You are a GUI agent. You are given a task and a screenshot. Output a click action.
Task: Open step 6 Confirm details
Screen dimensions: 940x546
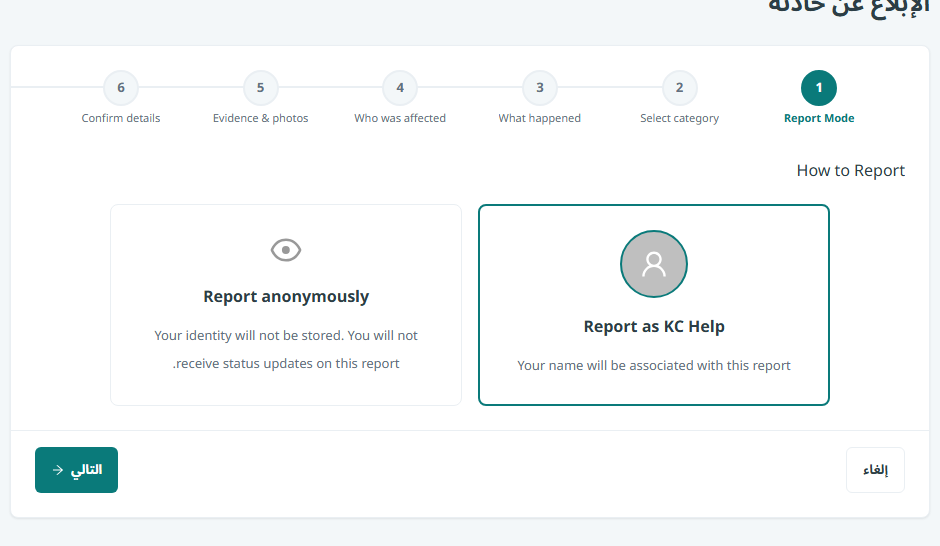tap(120, 88)
